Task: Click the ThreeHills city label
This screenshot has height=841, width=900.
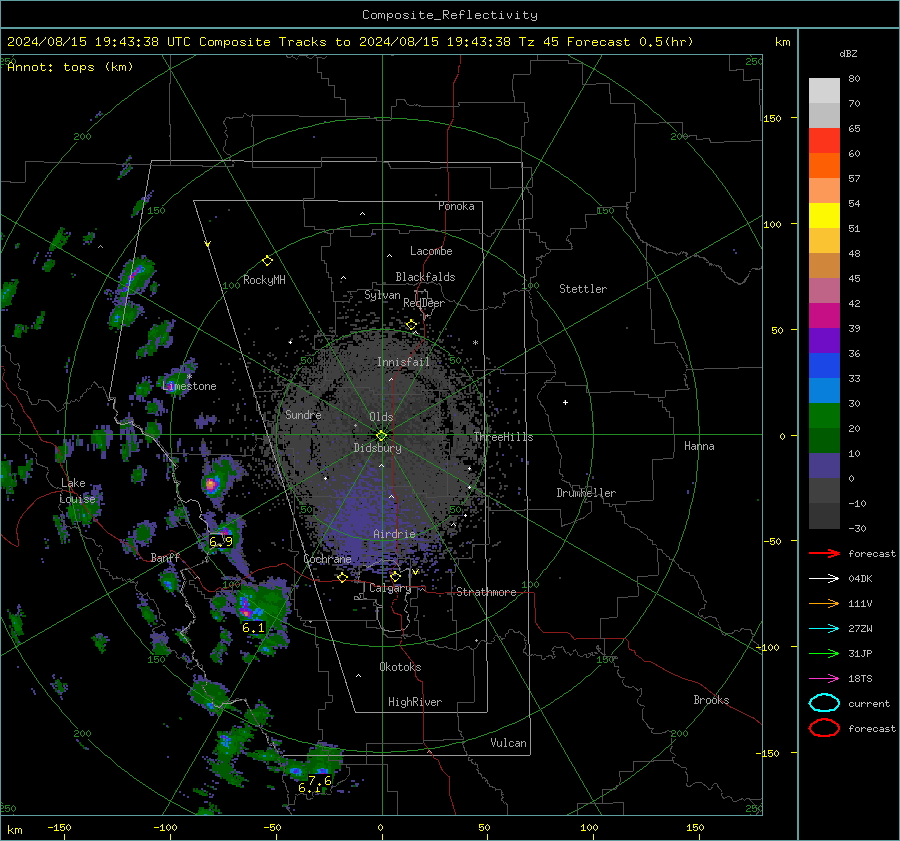Action: (503, 437)
